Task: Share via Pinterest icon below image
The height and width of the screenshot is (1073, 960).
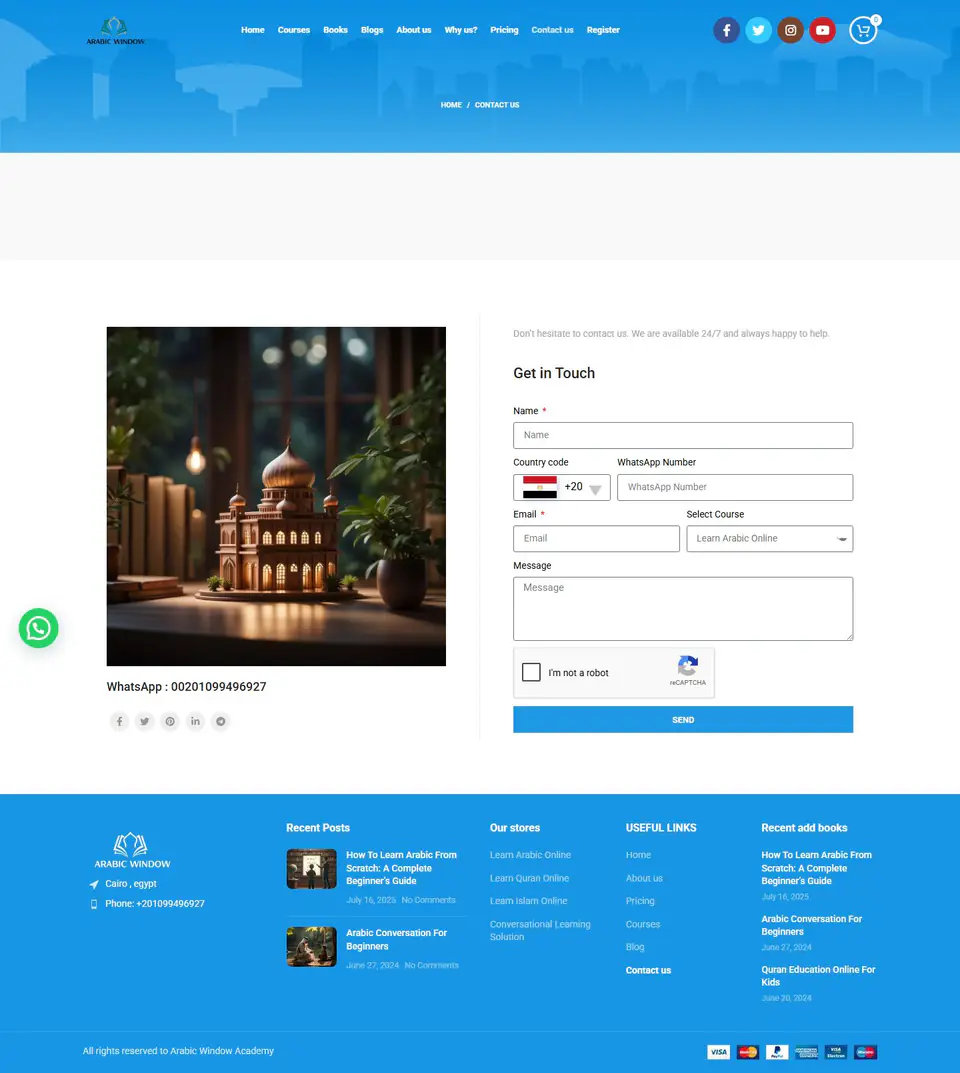Action: 170,721
